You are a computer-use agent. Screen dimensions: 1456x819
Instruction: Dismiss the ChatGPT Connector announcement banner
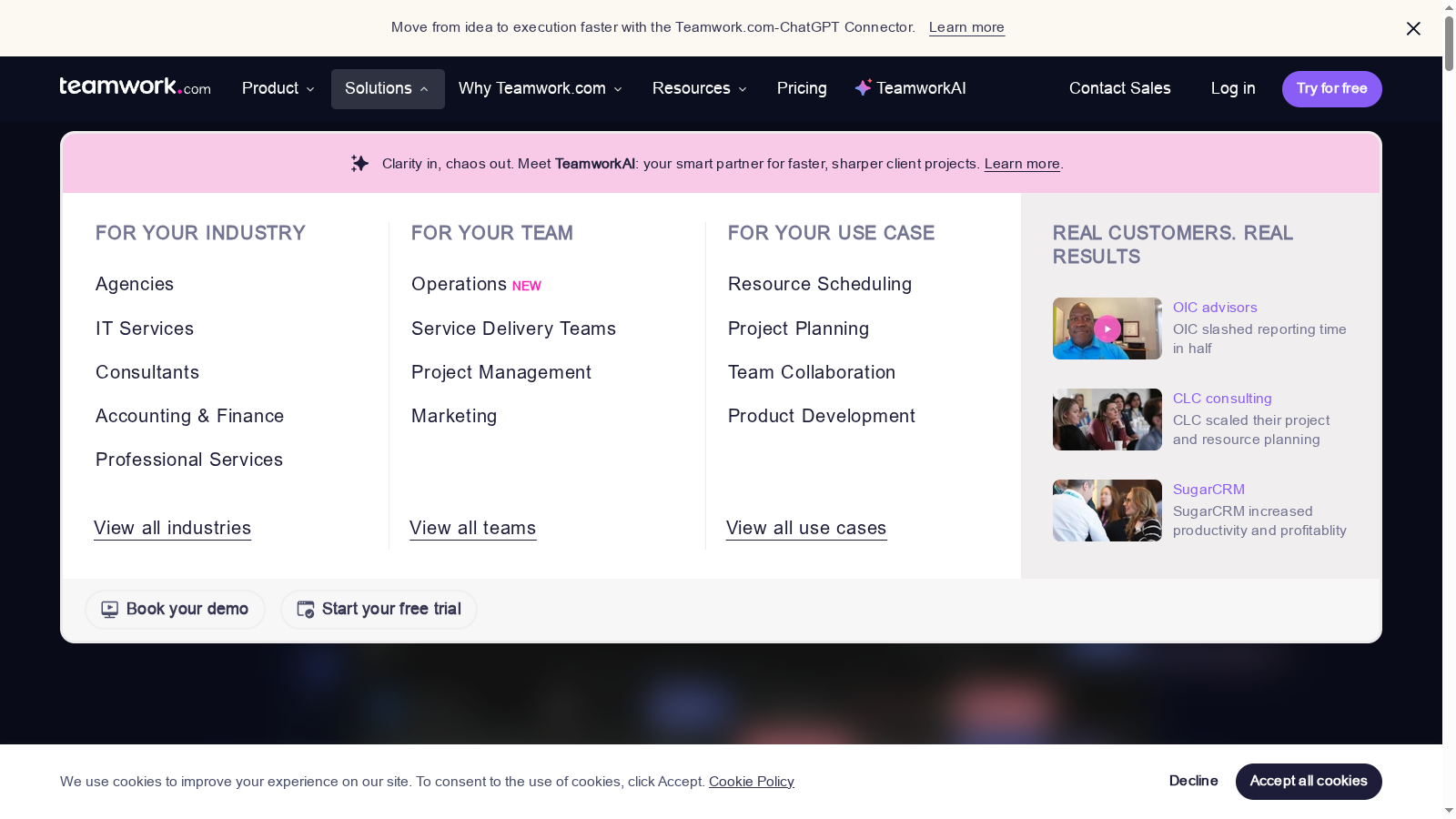[1413, 28]
